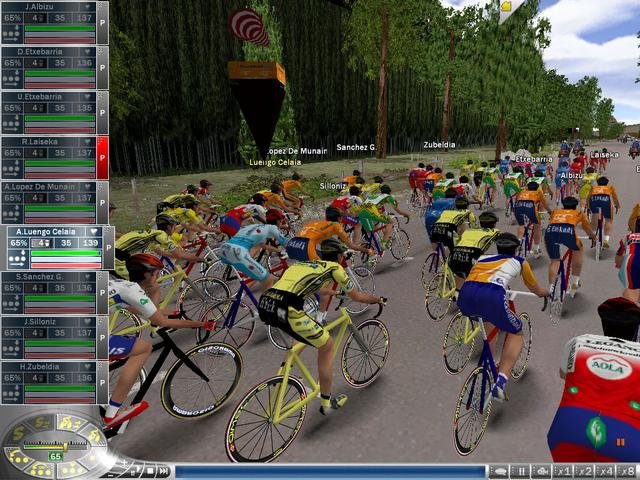The height and width of the screenshot is (480, 640).
Task: Set race speed to x8
Action: click(626, 471)
